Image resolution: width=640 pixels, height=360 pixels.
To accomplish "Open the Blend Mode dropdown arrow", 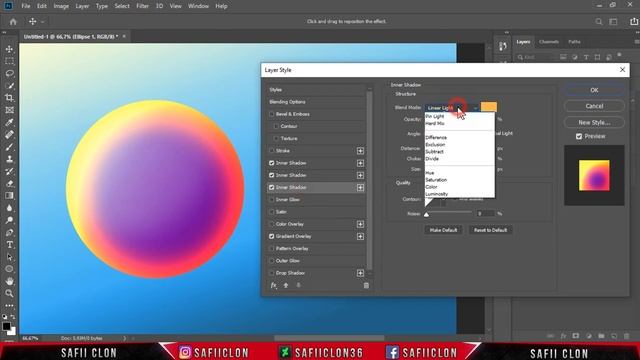I will (x=475, y=108).
